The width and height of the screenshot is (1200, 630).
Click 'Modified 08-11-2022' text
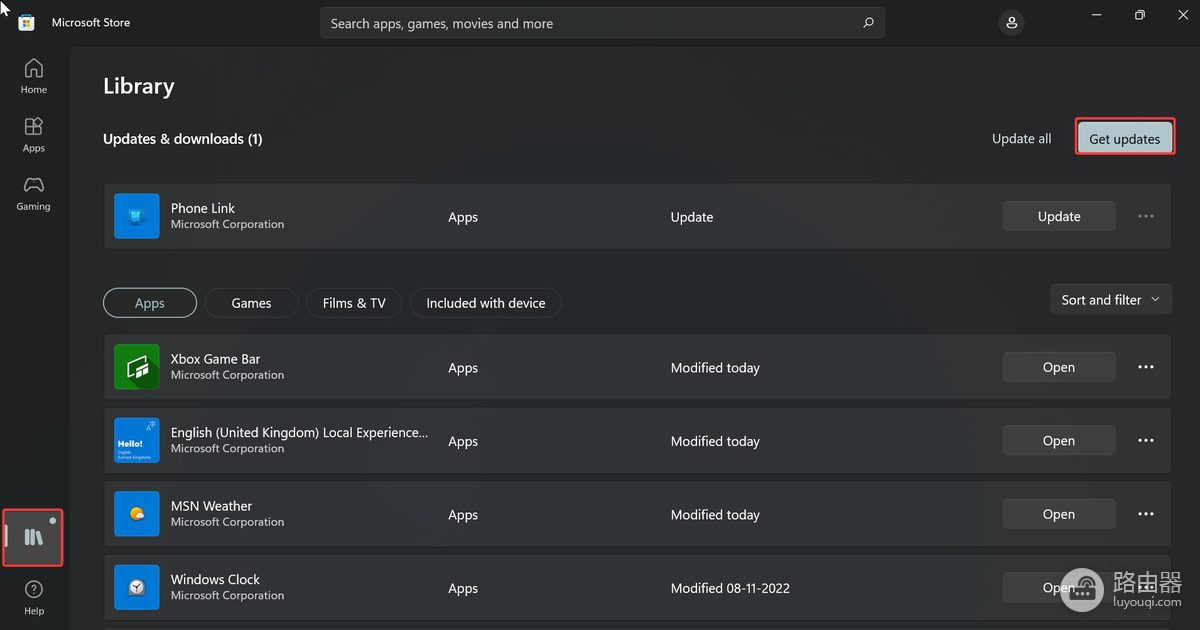[730, 588]
